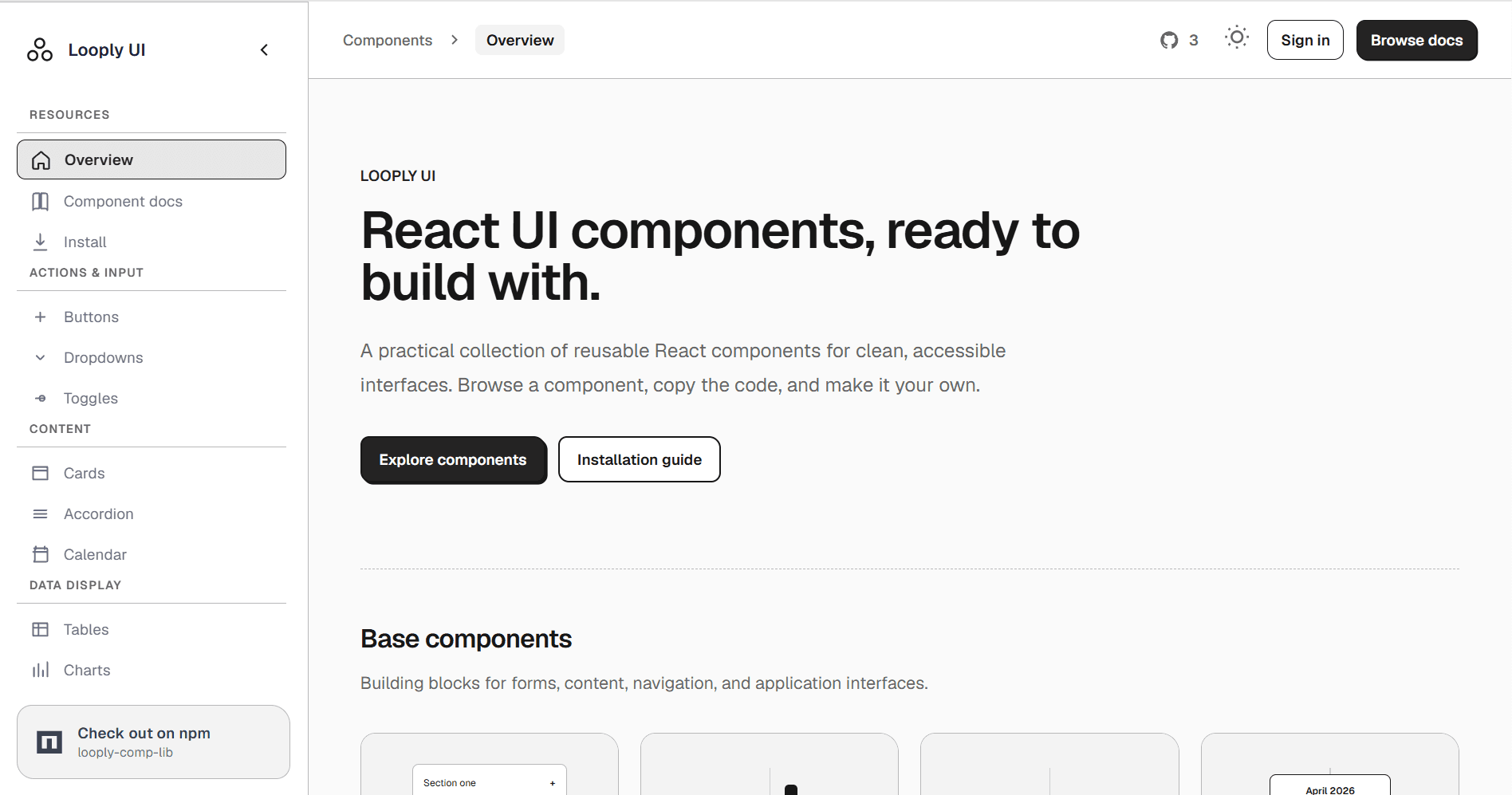Screen dimensions: 1512x795
Task: Click the Looply UI logo icon
Action: point(40,49)
